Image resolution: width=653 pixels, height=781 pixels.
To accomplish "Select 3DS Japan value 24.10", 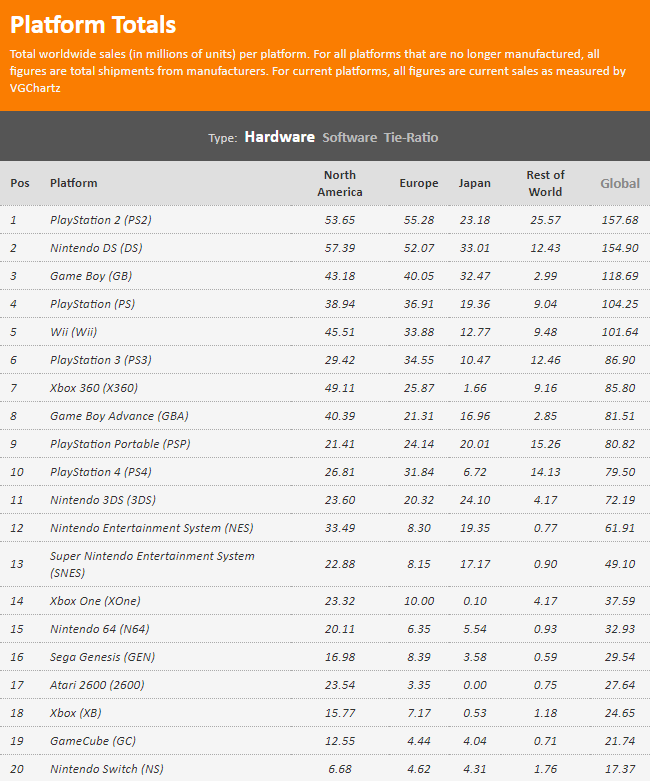I will click(475, 500).
